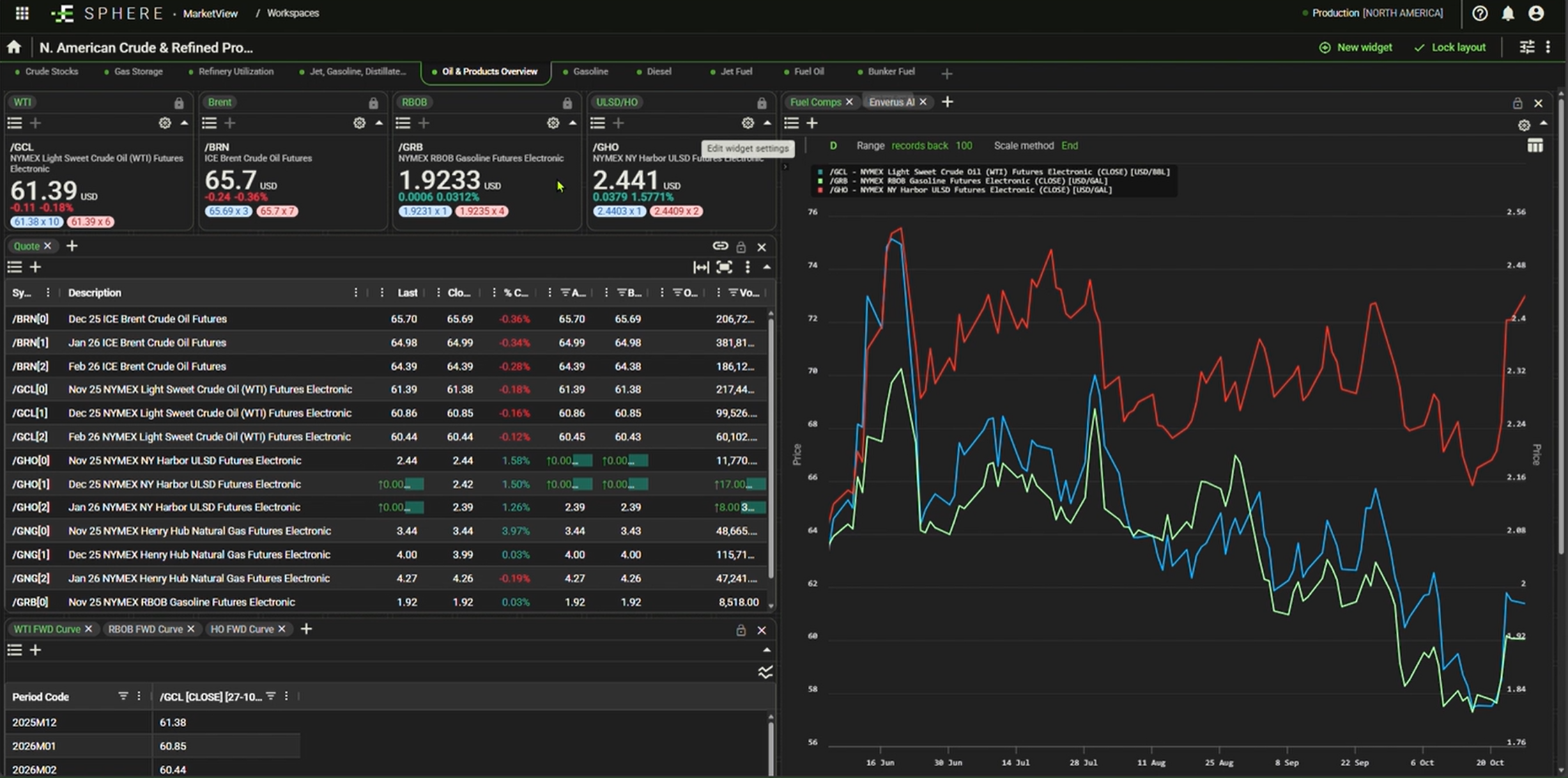Click fit-columns-width icon in Quote toolbar
This screenshot has height=778, width=1568.
coord(700,267)
